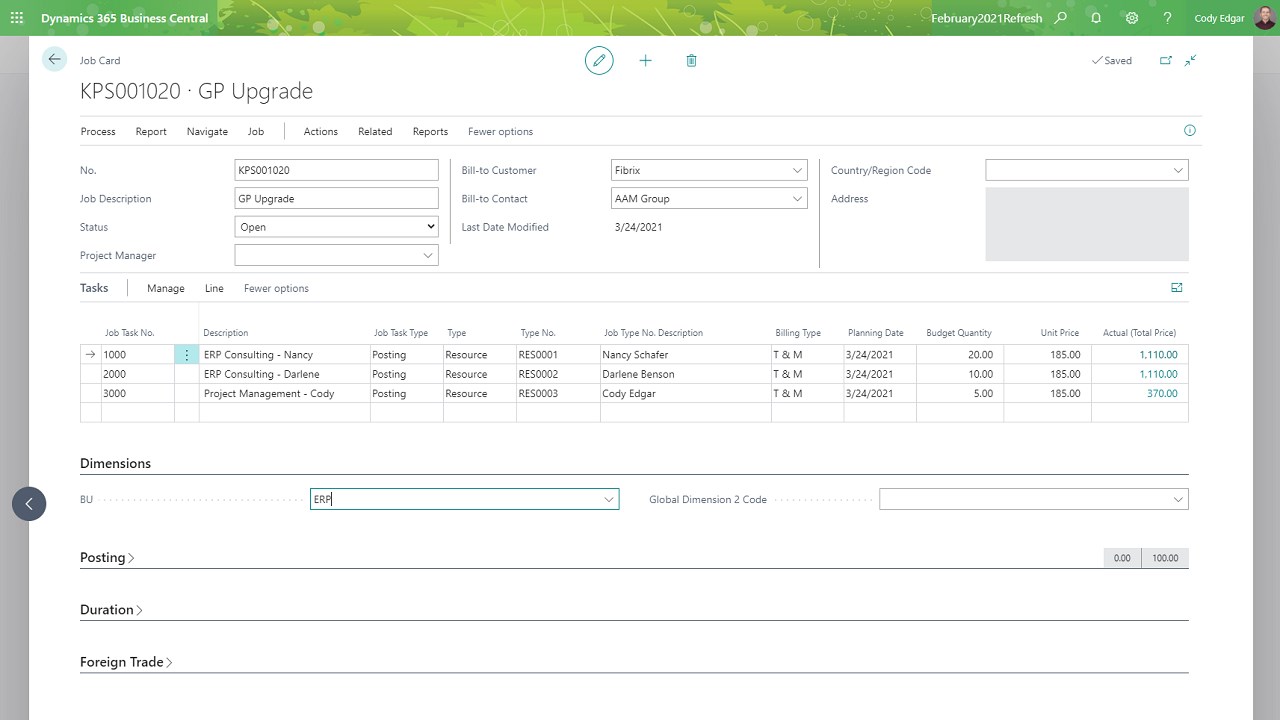Open the app launcher waffle menu
This screenshot has width=1280, height=720.
[x=17, y=18]
